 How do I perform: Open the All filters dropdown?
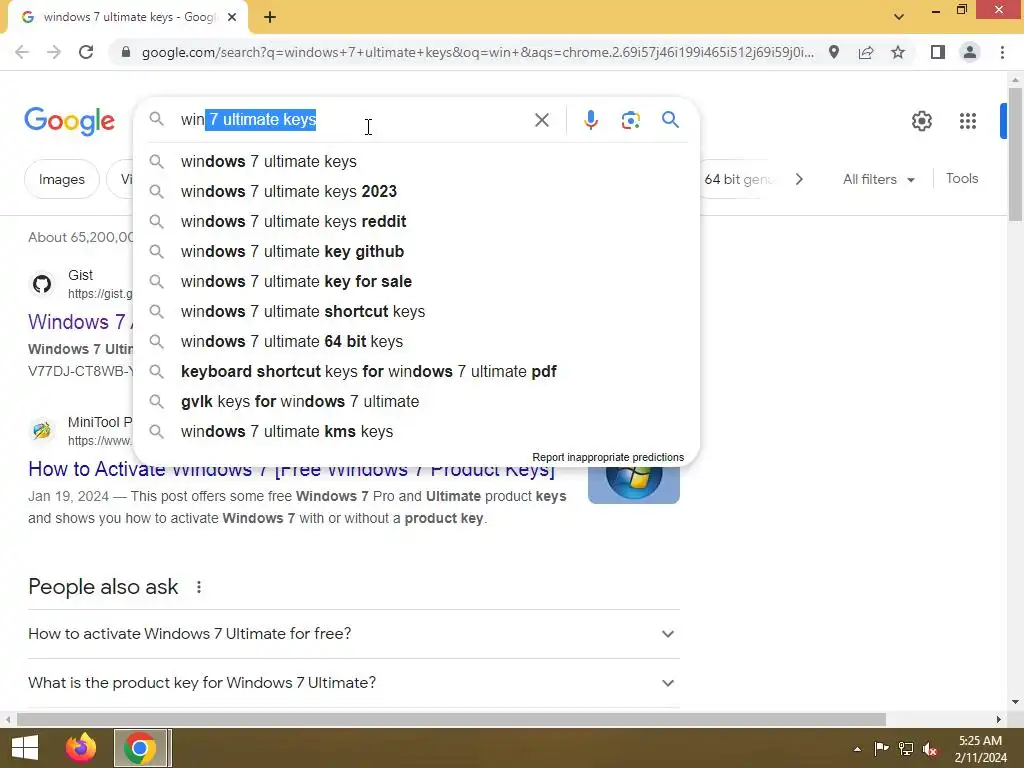878,179
